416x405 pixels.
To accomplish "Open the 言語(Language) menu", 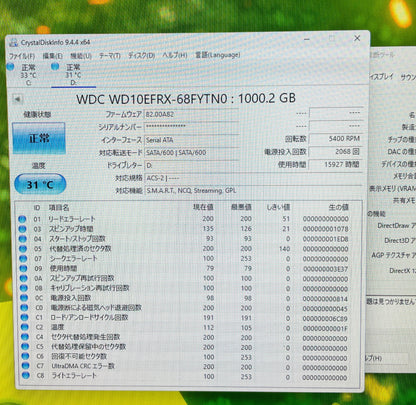I will (x=217, y=55).
